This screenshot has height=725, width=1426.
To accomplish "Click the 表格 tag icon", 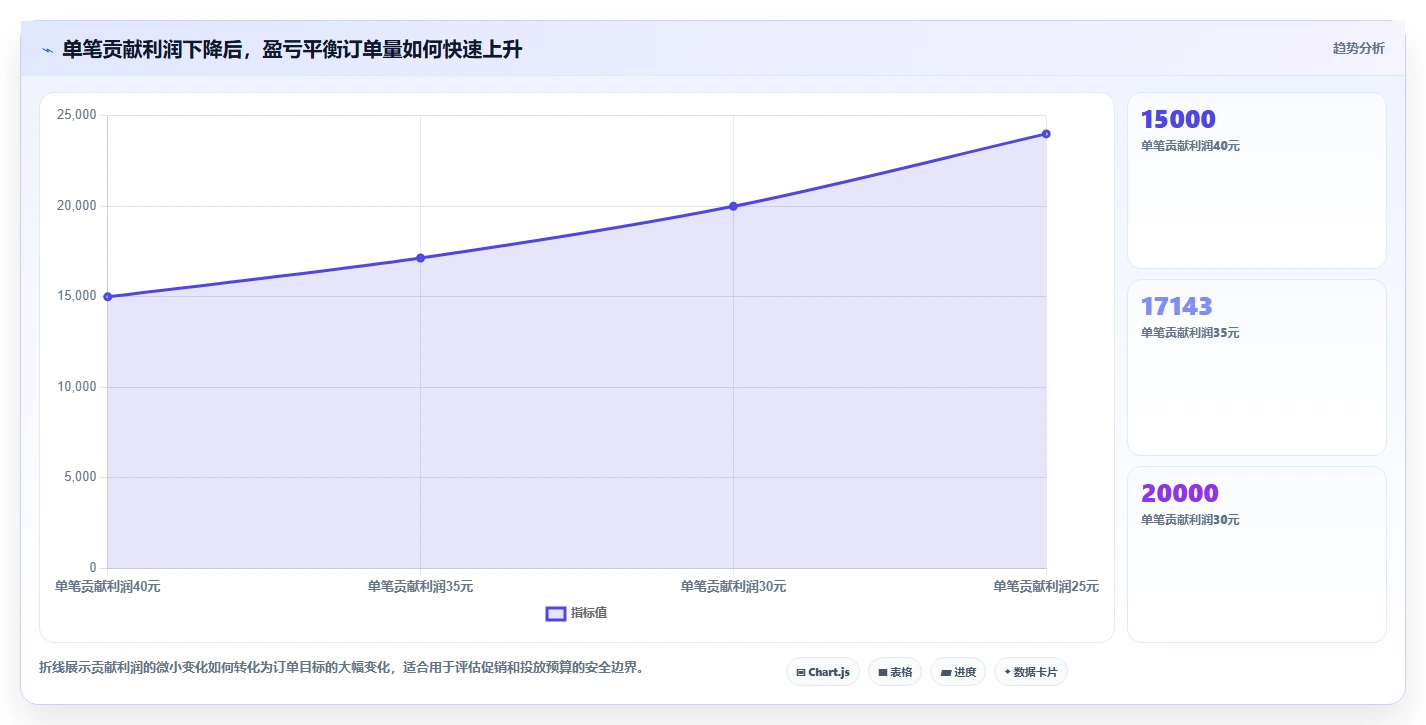I will pos(883,672).
